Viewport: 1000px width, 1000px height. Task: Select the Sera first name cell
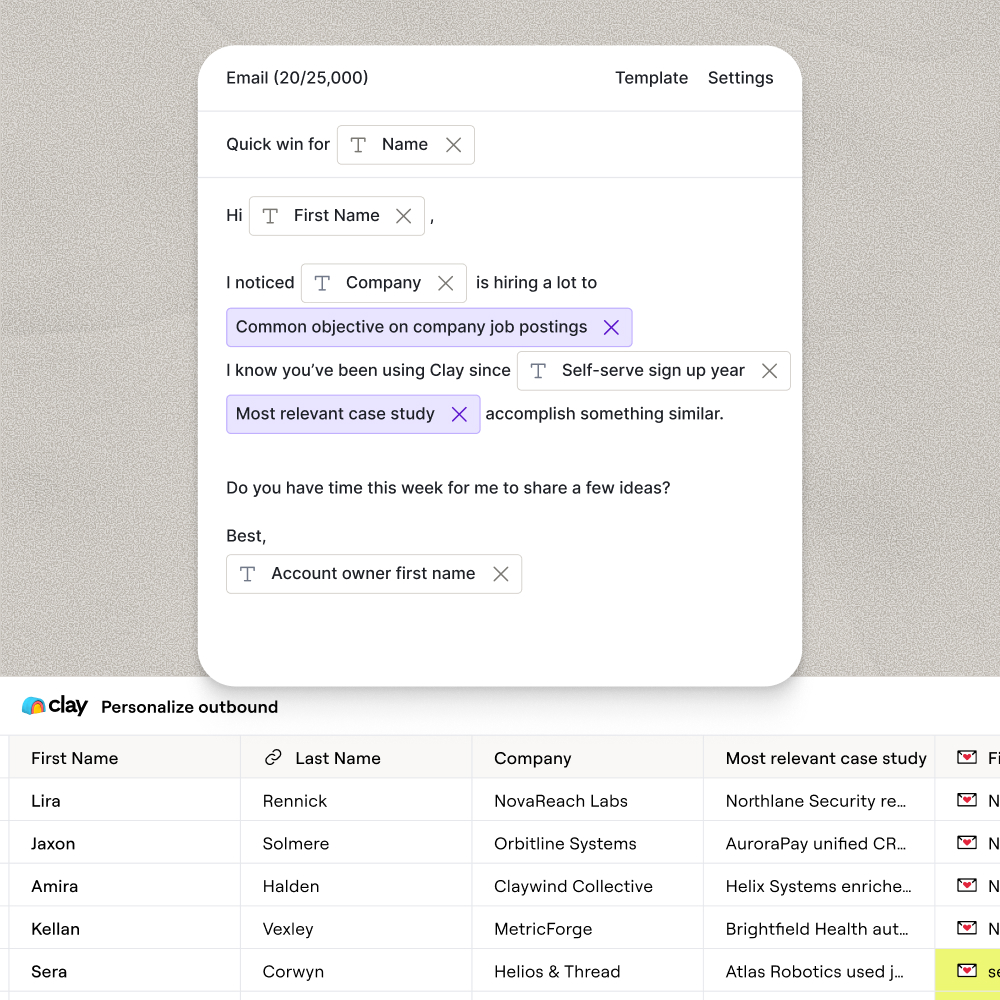coord(124,971)
